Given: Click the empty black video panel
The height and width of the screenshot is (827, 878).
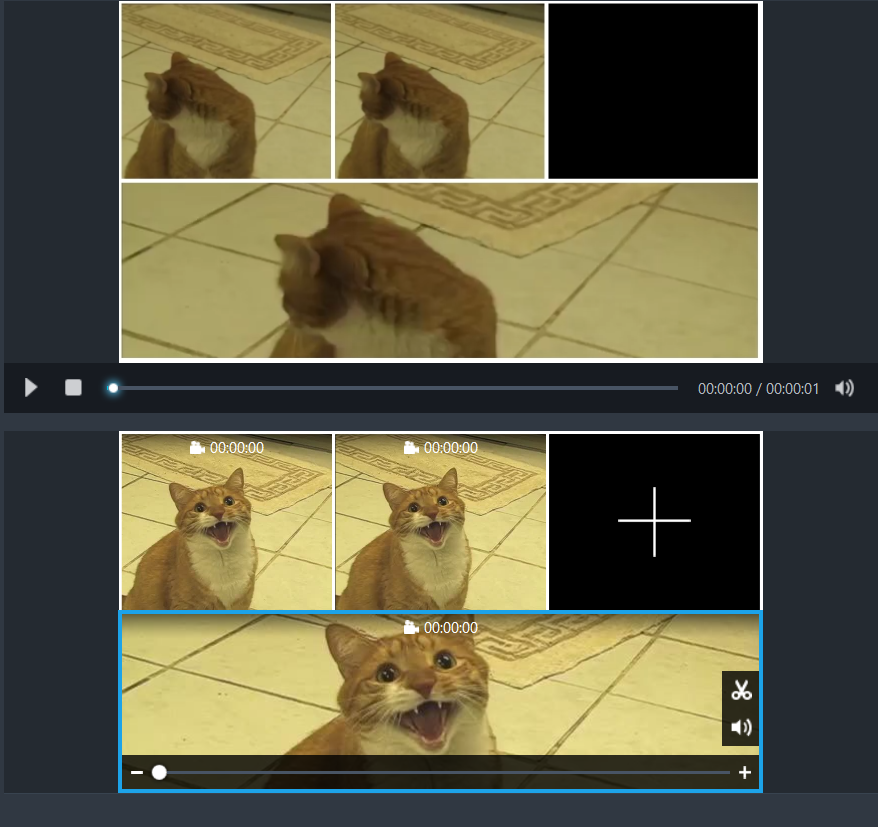Looking at the screenshot, I should (654, 520).
